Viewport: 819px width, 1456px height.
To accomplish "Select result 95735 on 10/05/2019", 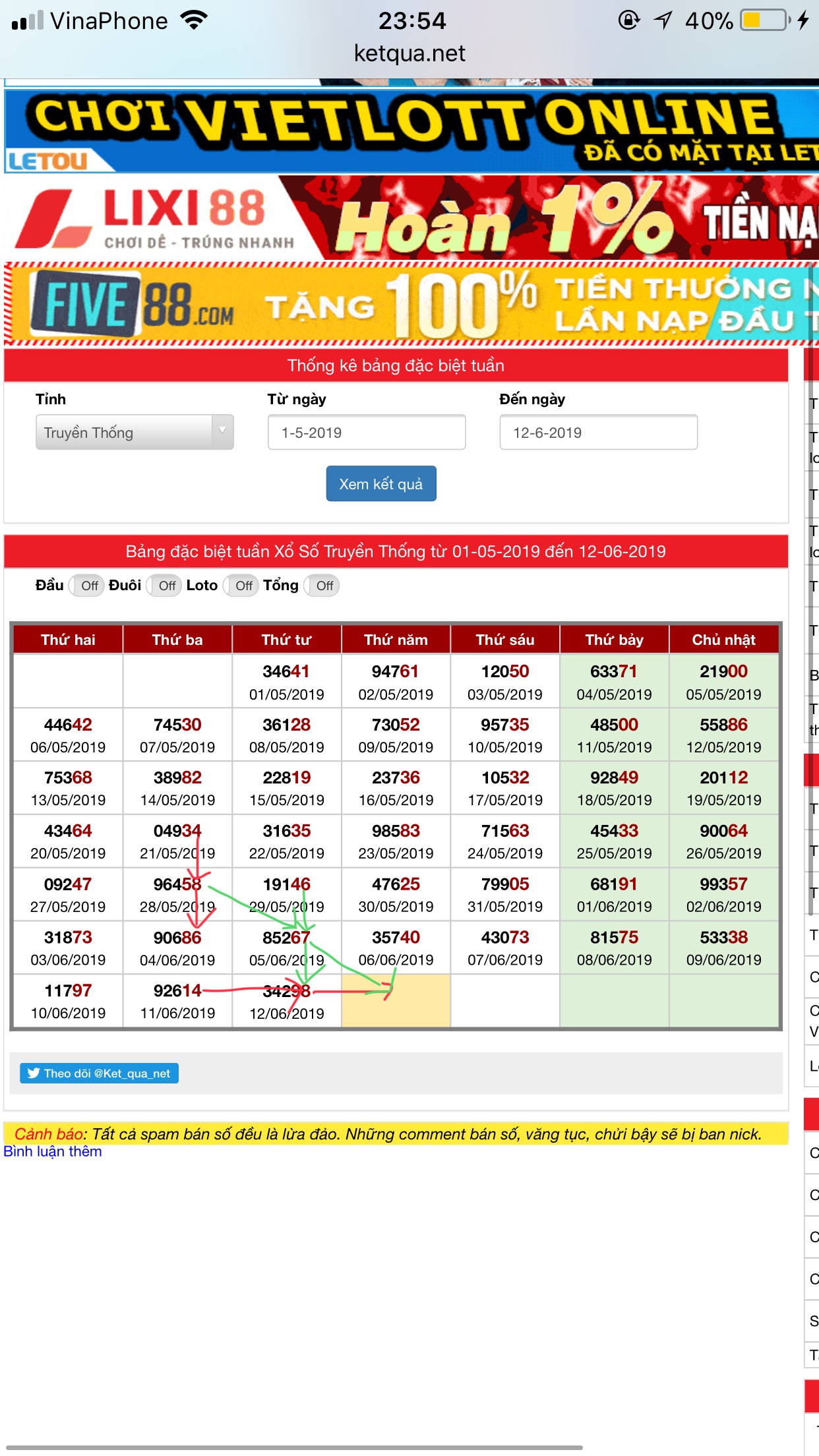I will (x=505, y=735).
